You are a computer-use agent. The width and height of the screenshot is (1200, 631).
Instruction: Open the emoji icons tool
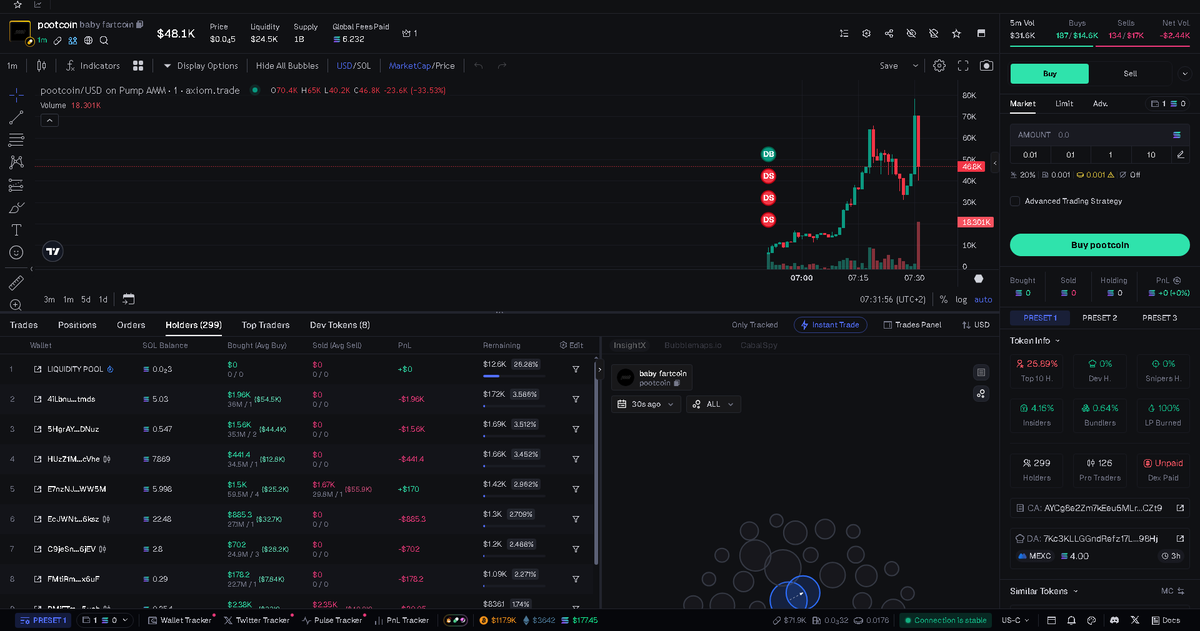coord(16,253)
